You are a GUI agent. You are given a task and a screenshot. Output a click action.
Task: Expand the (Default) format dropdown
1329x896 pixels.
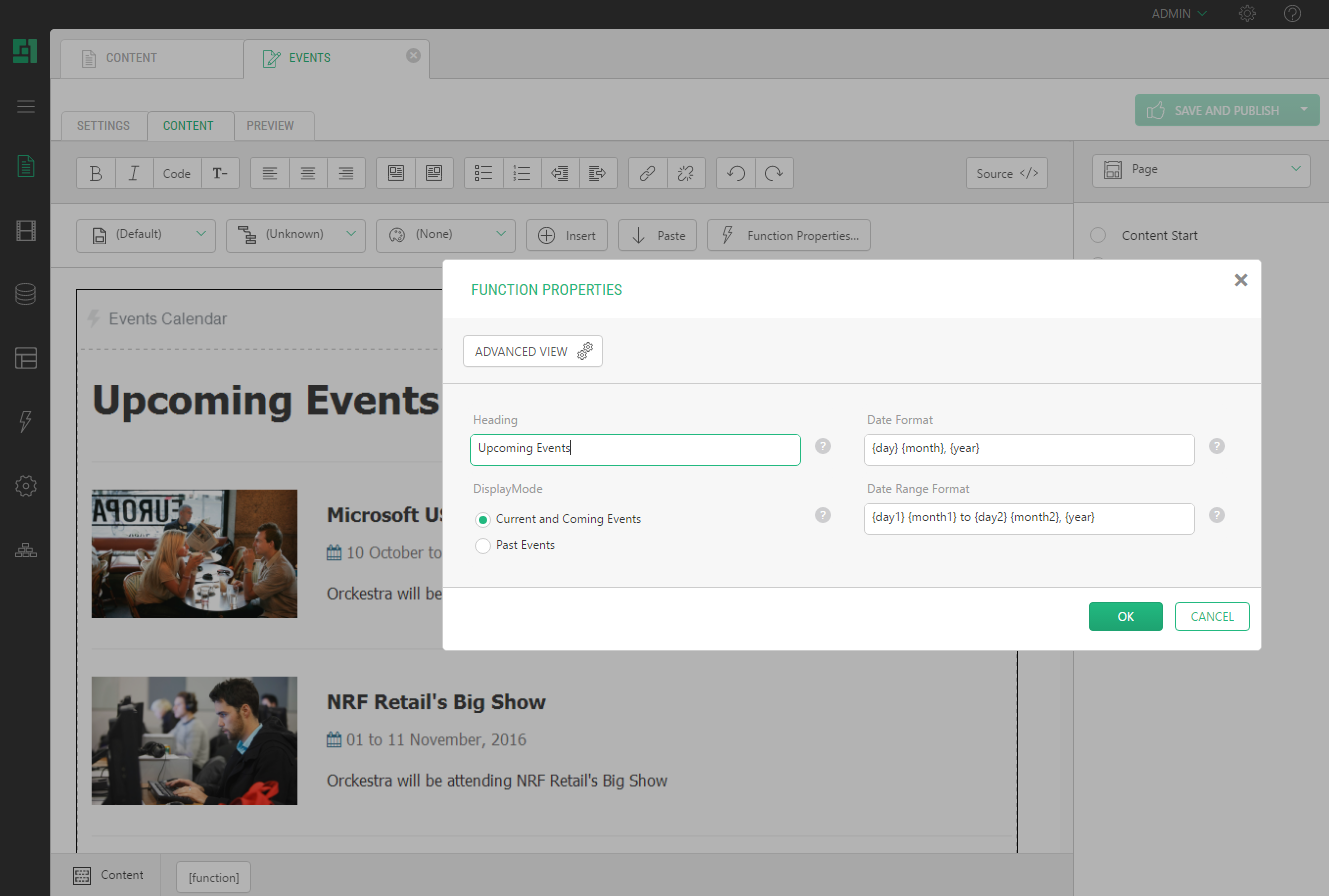tap(145, 235)
